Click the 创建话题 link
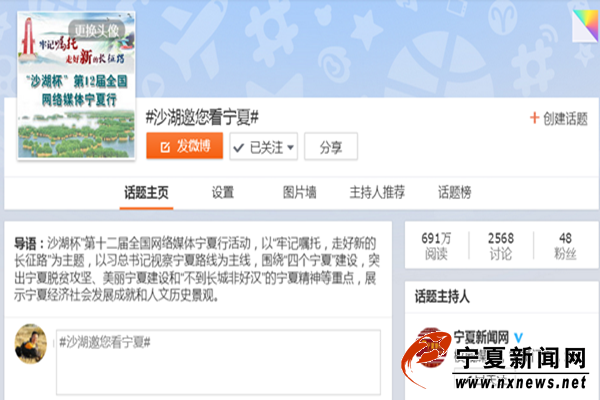Viewport: 600px width, 400px height. (x=565, y=119)
